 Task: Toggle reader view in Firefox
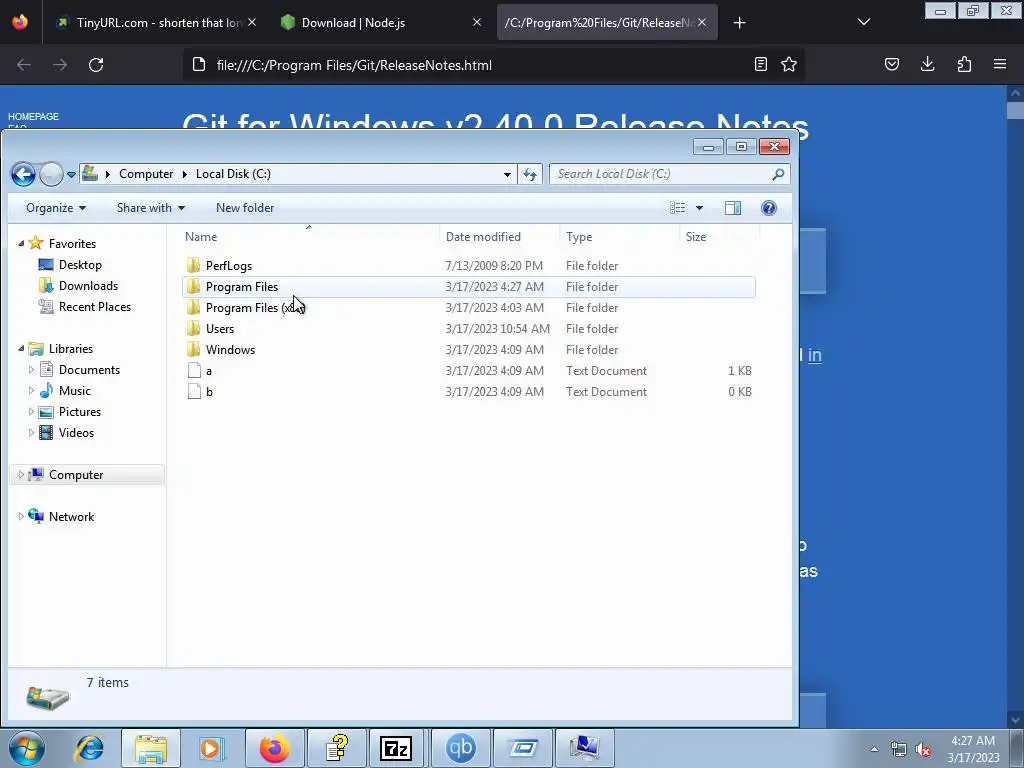760,64
